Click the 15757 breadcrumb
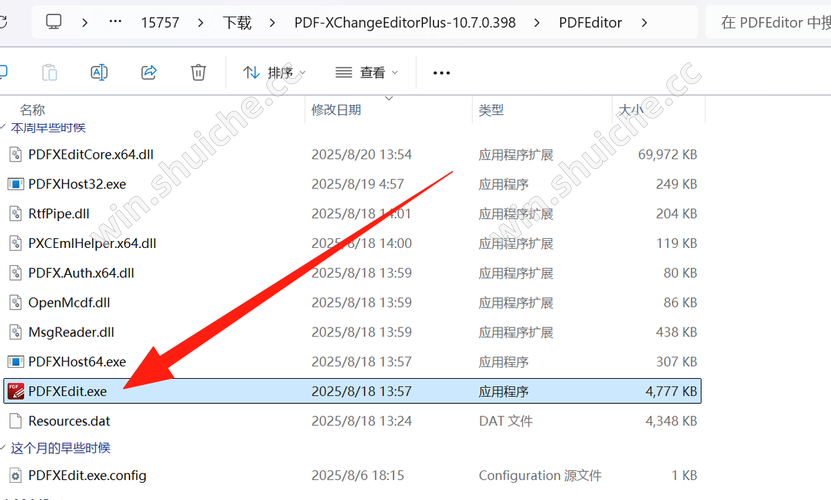 click(x=160, y=23)
